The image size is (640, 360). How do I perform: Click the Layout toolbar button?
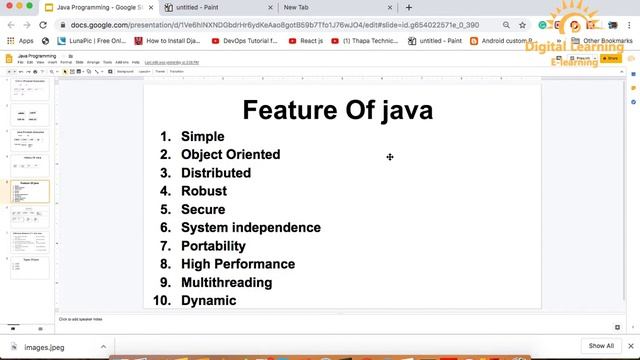tap(144, 72)
